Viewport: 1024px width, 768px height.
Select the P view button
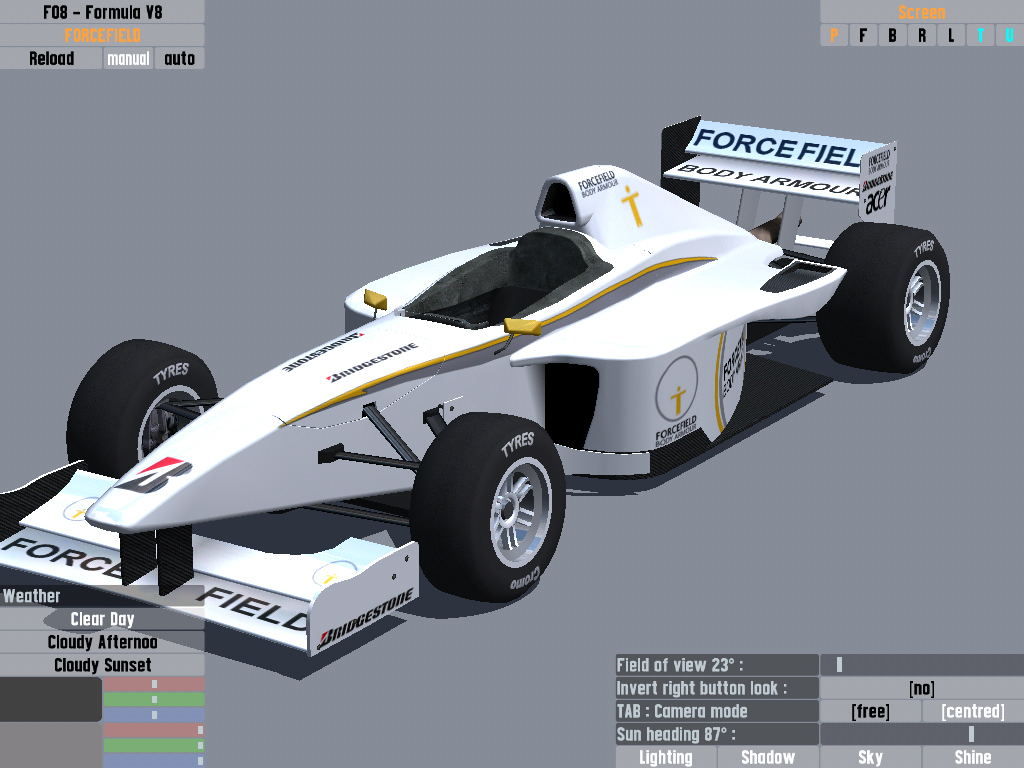(834, 35)
